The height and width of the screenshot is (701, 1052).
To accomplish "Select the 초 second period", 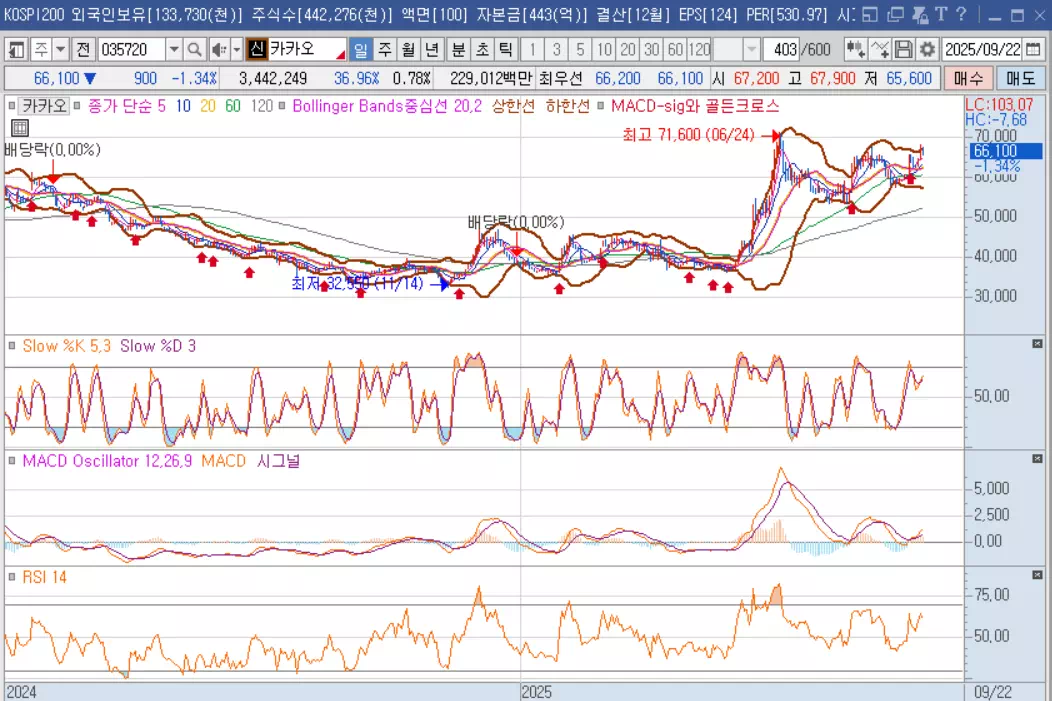I will (482, 50).
